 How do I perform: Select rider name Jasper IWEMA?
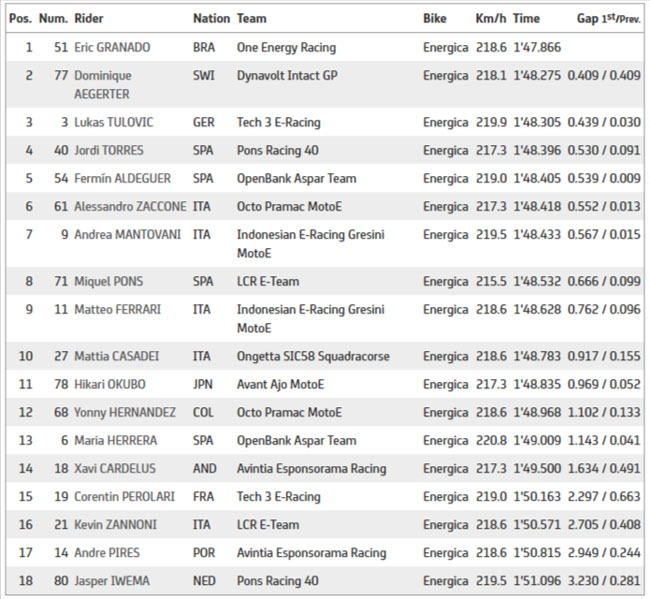[112, 581]
